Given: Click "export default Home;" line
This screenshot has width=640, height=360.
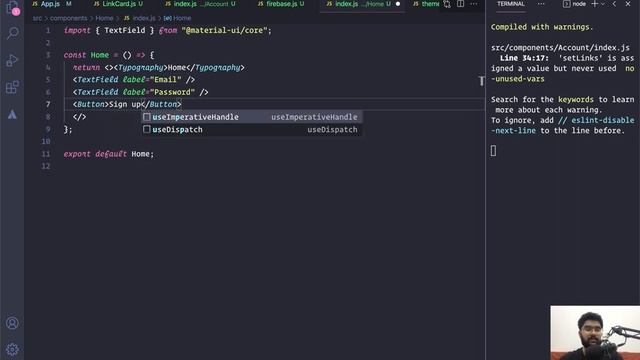Looking at the screenshot, I should (x=109, y=154).
